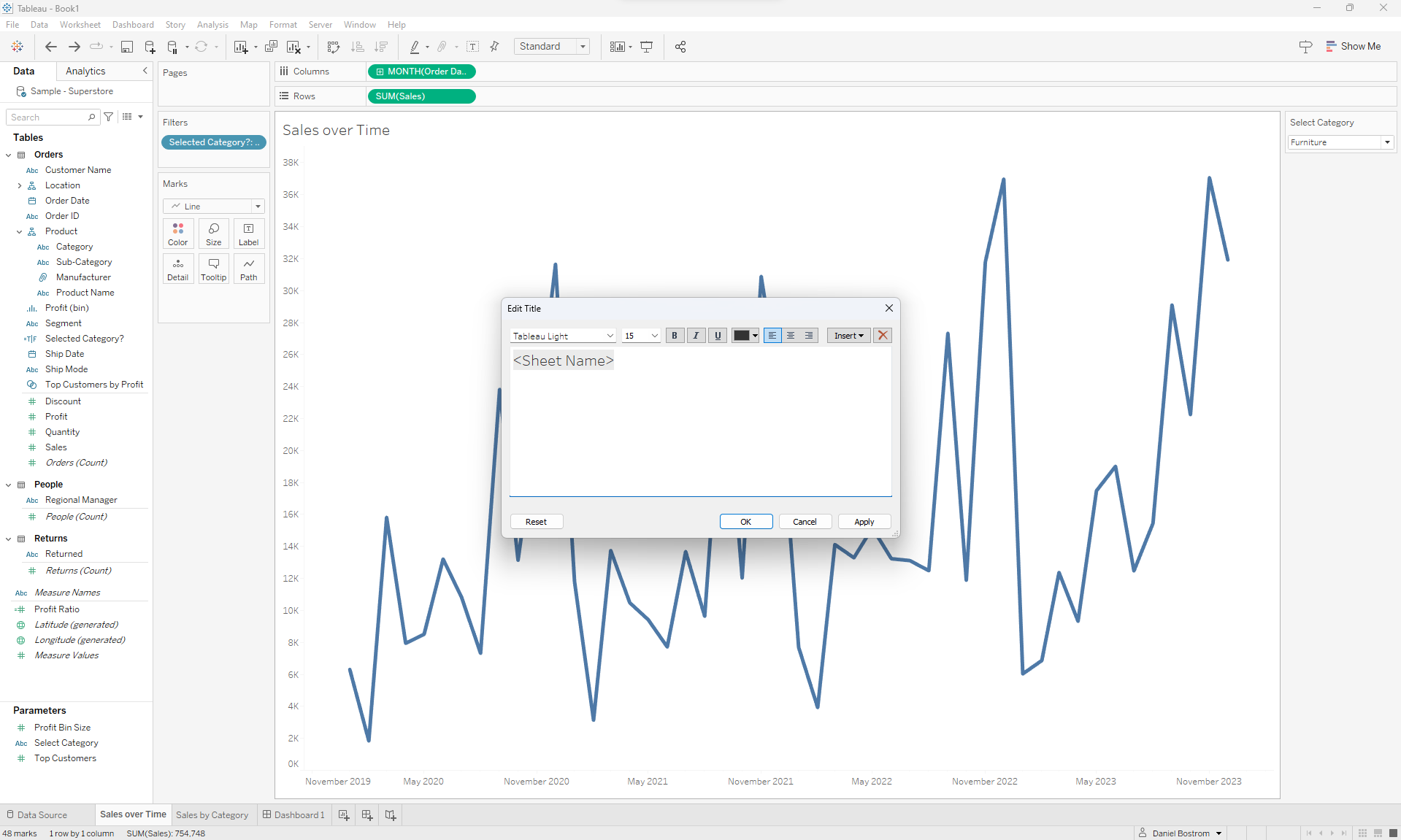Click the Apply button

point(864,522)
